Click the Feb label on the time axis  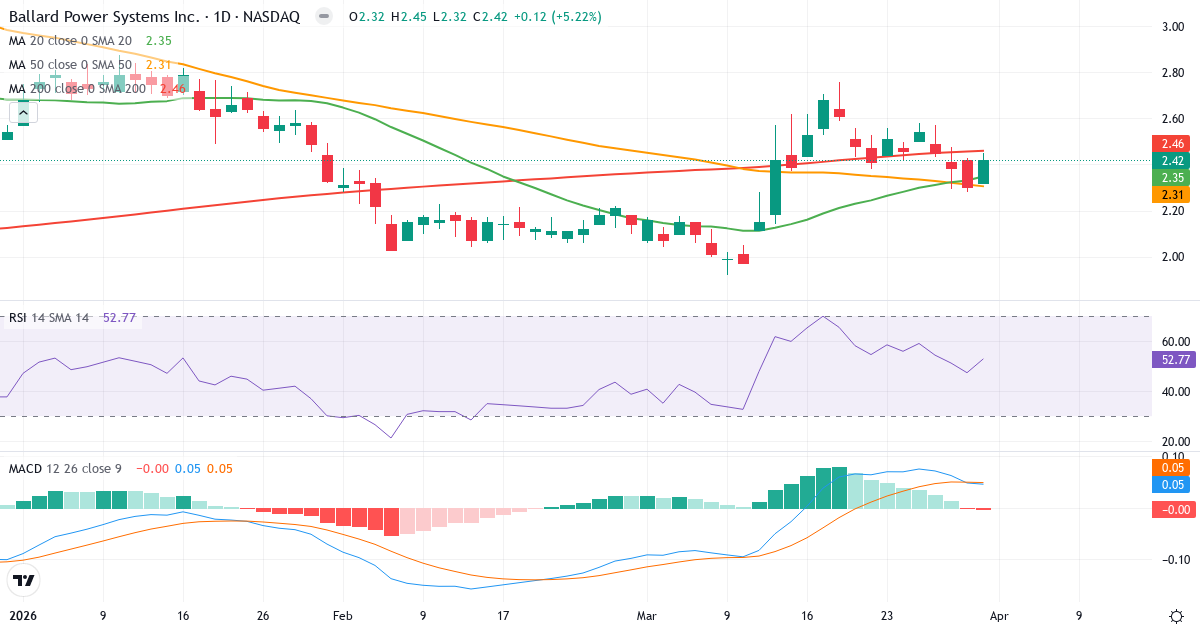tap(341, 617)
